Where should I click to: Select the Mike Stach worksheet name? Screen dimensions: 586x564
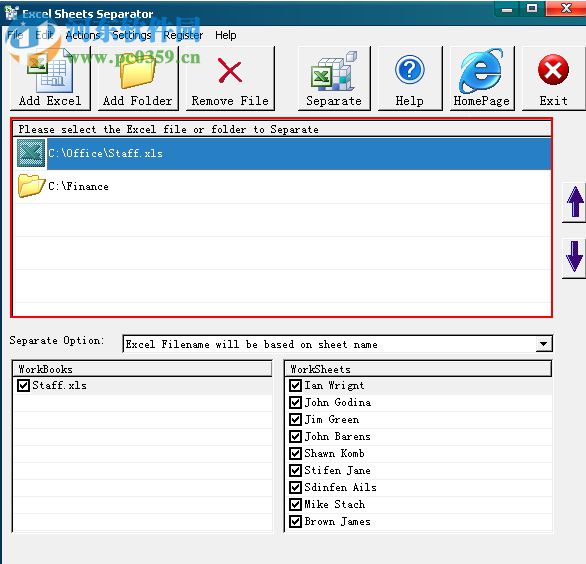tap(335, 504)
